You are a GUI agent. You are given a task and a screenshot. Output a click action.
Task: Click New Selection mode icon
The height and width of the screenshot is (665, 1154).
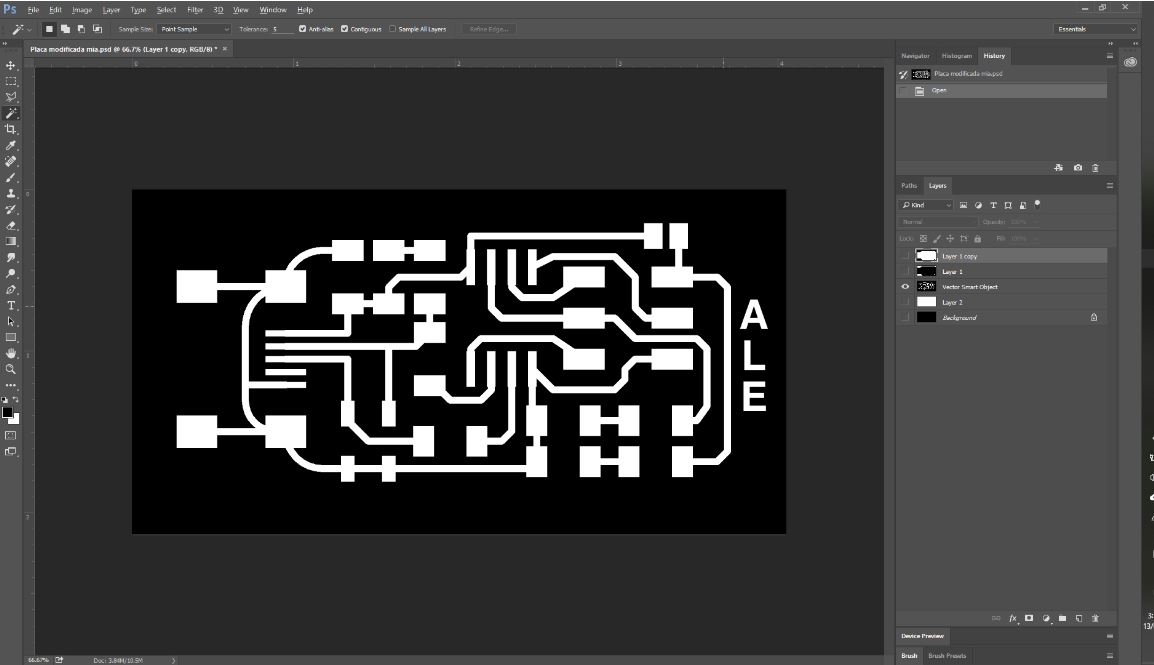click(x=49, y=29)
